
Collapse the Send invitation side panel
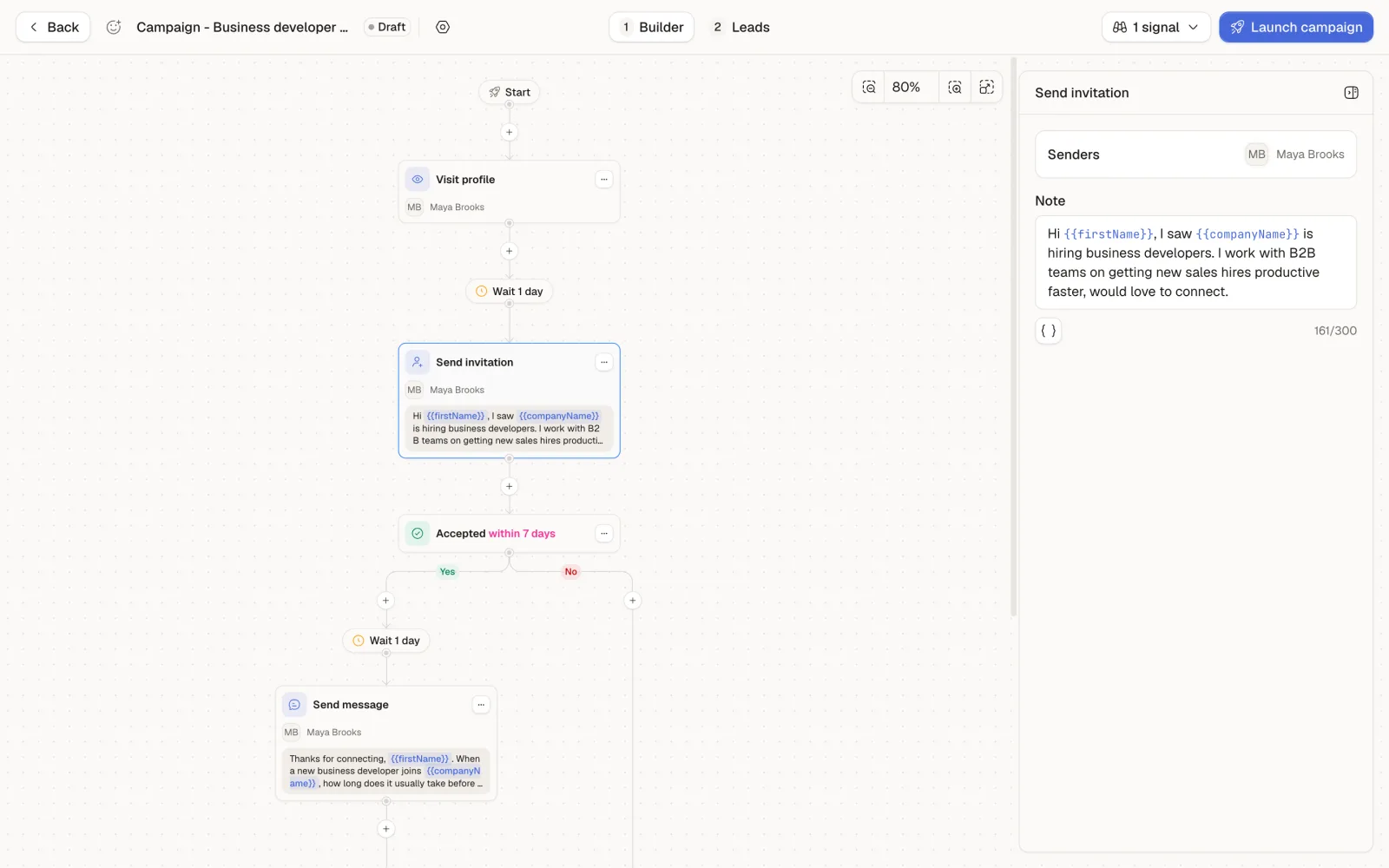pyautogui.click(x=1351, y=93)
